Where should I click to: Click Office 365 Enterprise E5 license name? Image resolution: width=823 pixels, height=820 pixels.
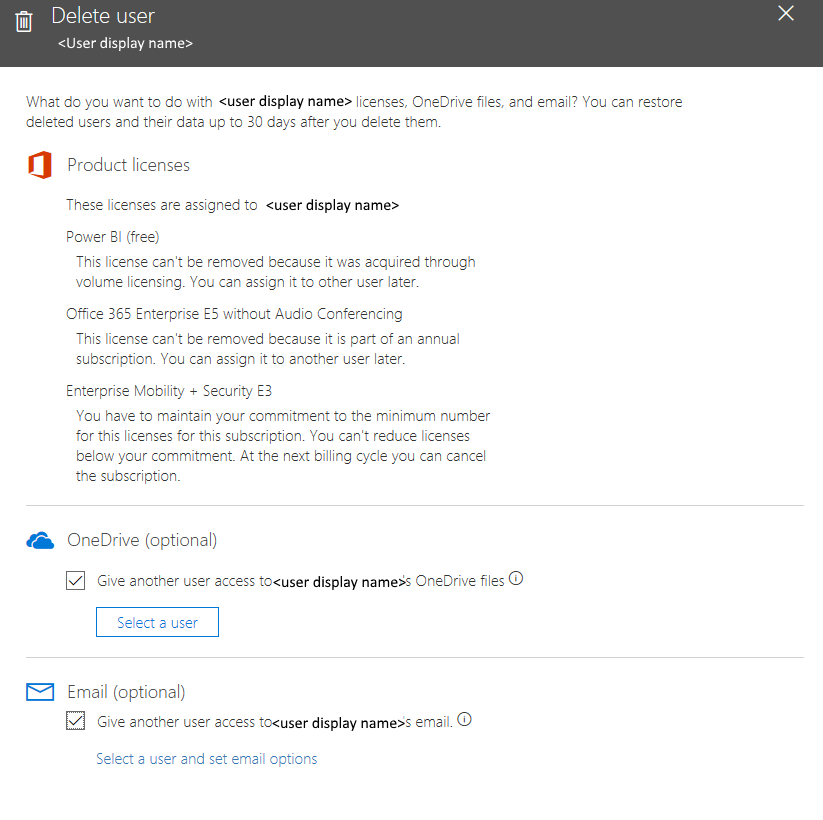(234, 314)
